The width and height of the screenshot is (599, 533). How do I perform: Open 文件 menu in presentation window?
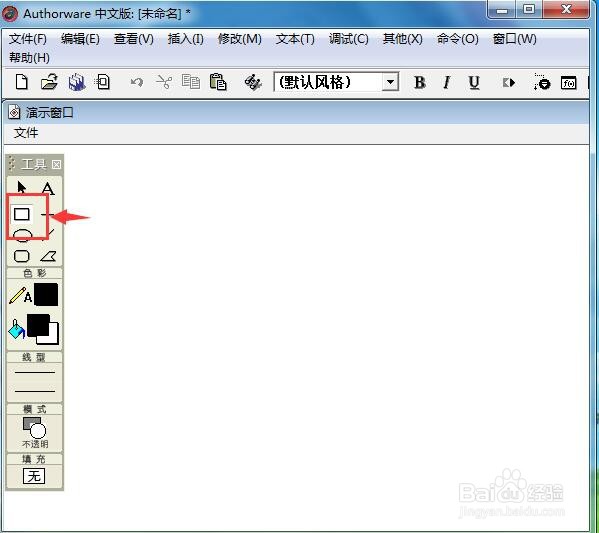click(26, 133)
